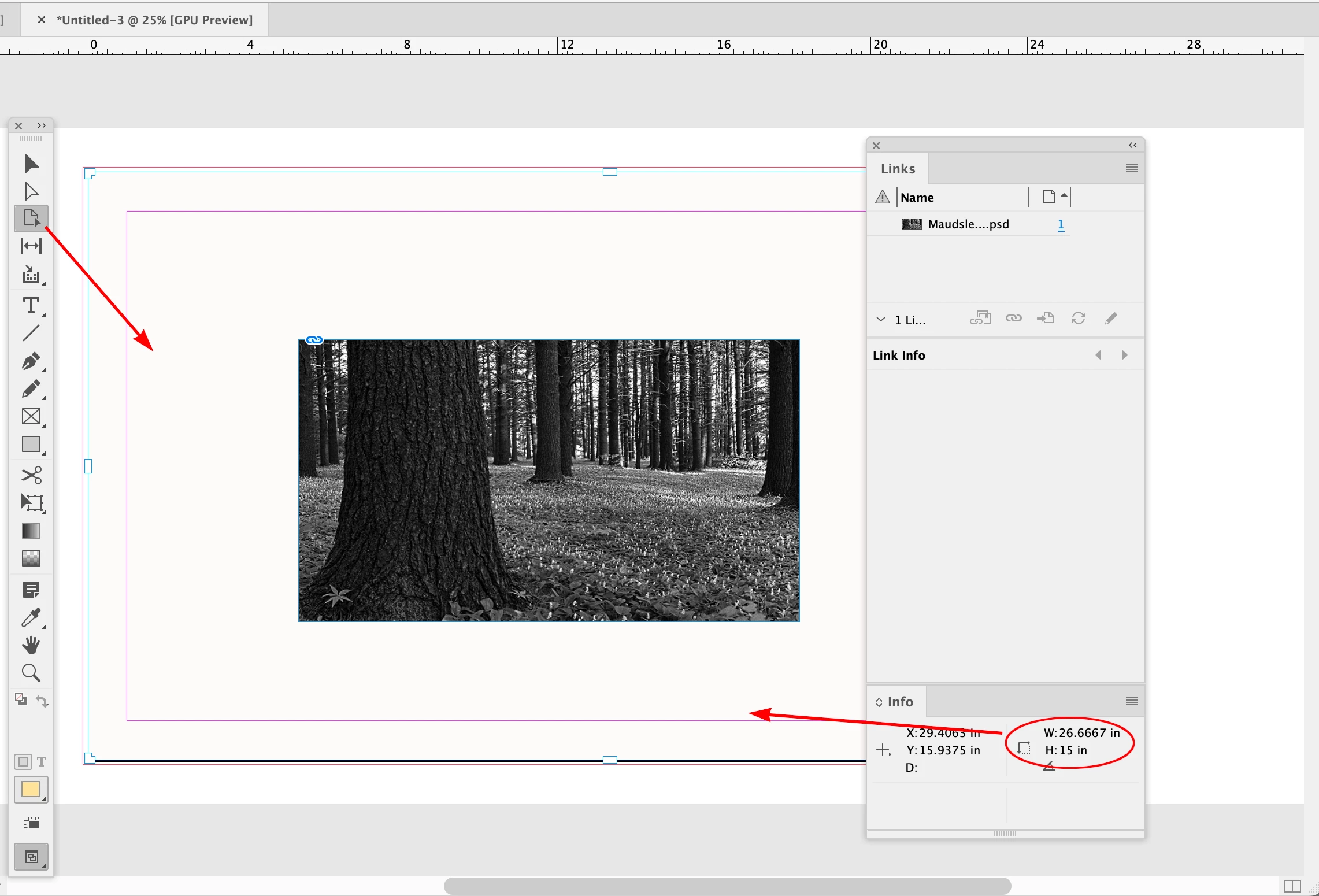Select the Type tool
This screenshot has height=896, width=1319.
pos(31,305)
